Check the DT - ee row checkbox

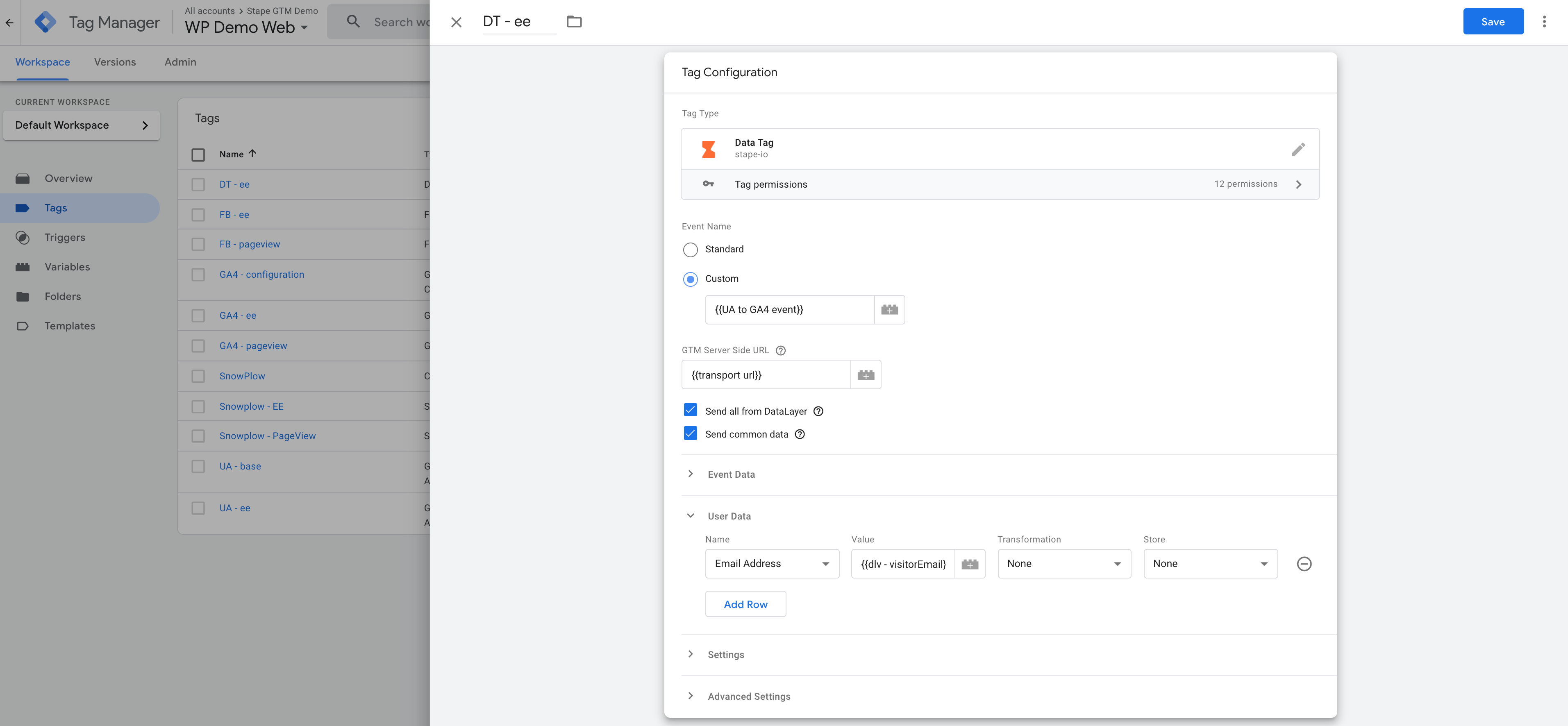(198, 184)
